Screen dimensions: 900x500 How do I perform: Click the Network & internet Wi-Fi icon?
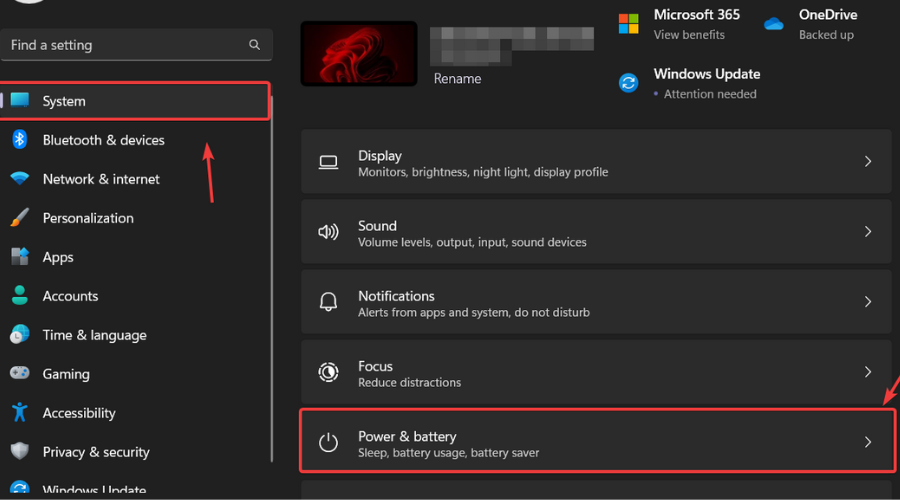coord(19,179)
